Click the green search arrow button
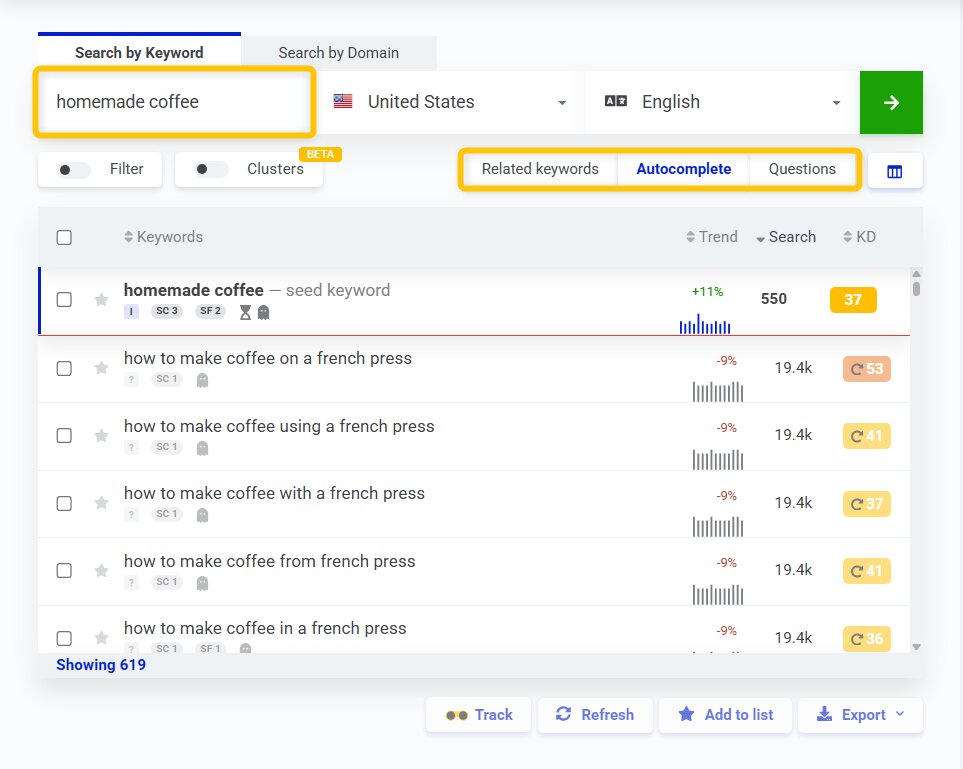 pyautogui.click(x=890, y=102)
